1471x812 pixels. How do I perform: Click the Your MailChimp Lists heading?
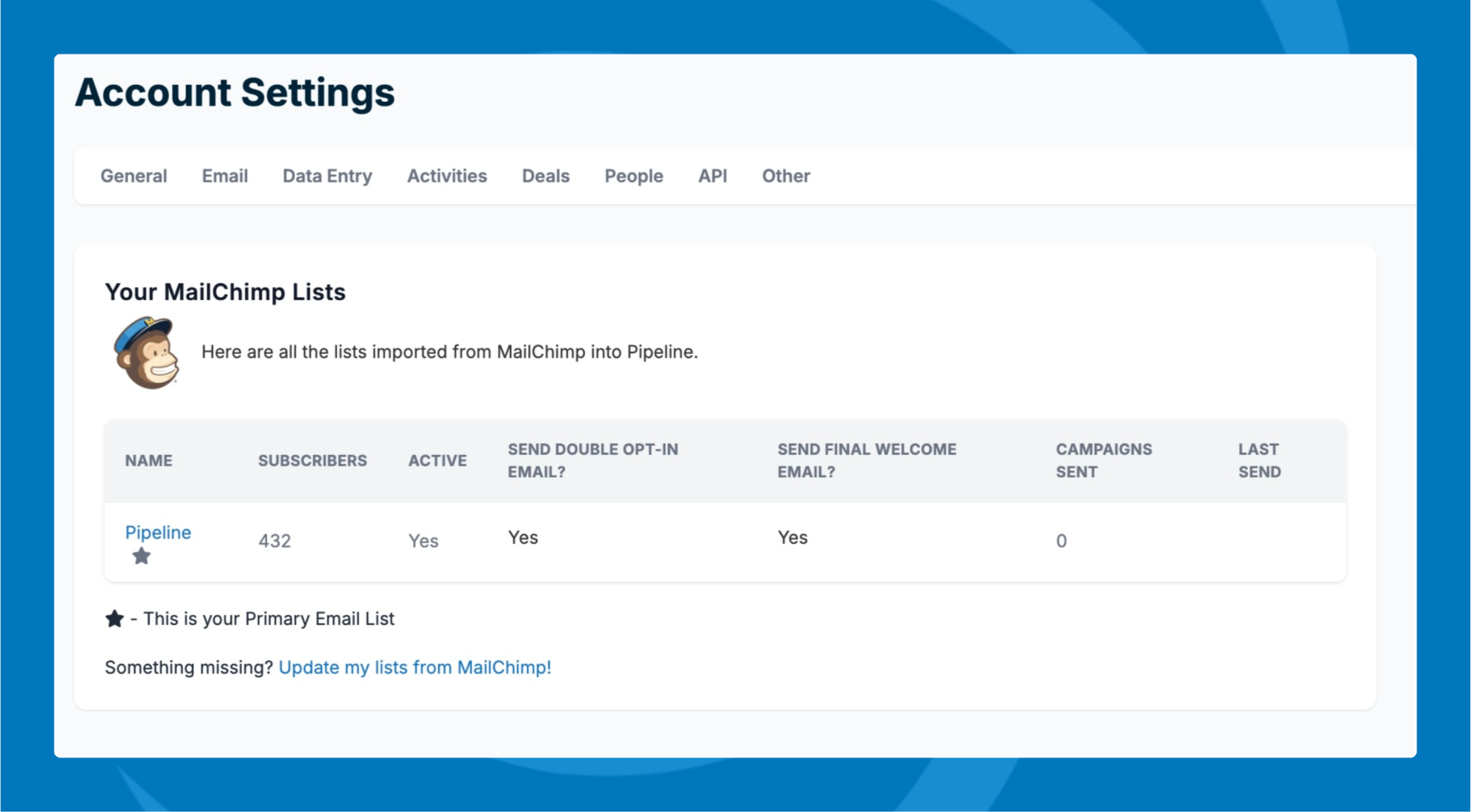[225, 292]
